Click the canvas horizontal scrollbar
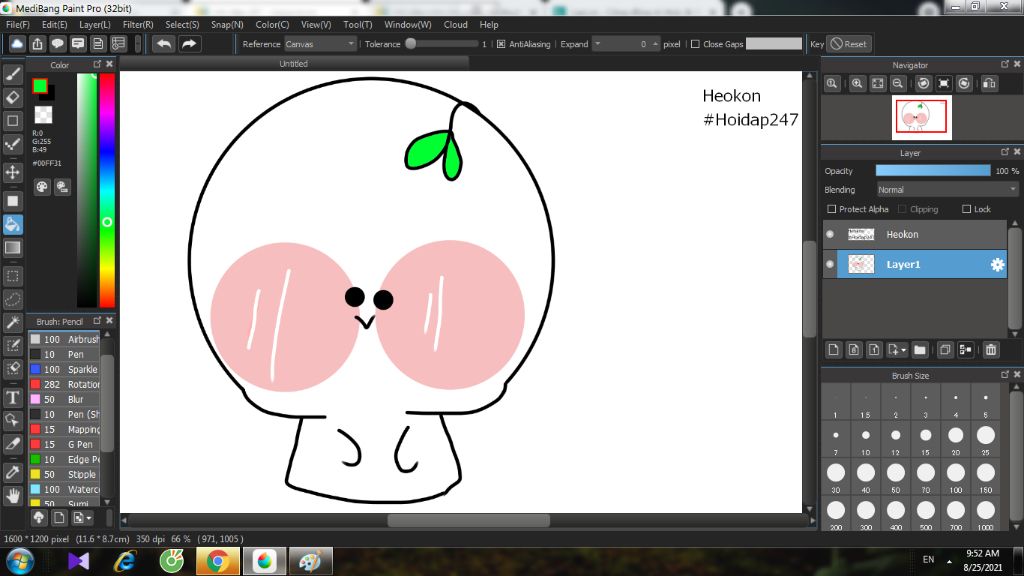1024x576 pixels. click(468, 520)
